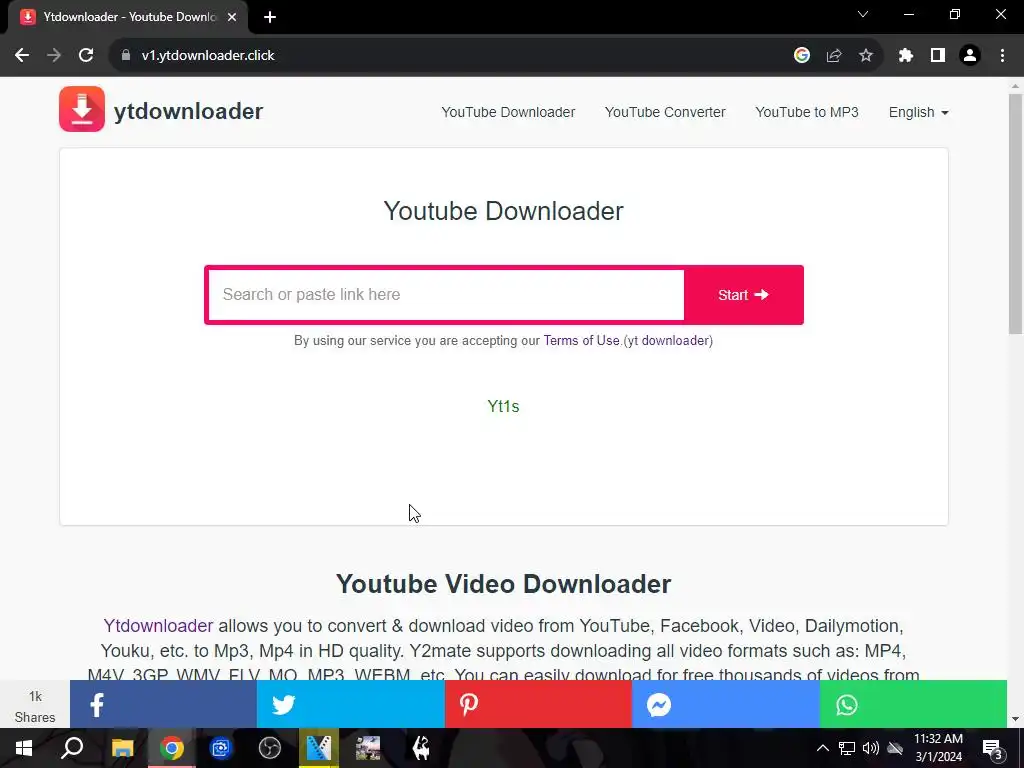This screenshot has height=768, width=1024.
Task: Click the address bar URL
Action: click(x=208, y=56)
